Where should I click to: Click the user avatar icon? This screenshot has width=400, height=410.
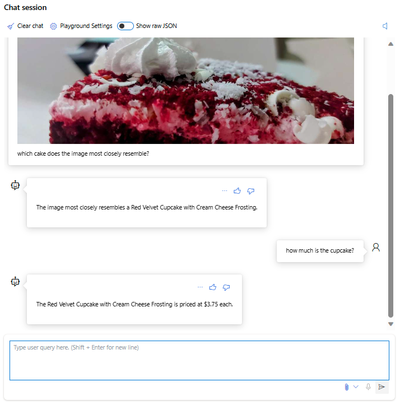click(376, 247)
